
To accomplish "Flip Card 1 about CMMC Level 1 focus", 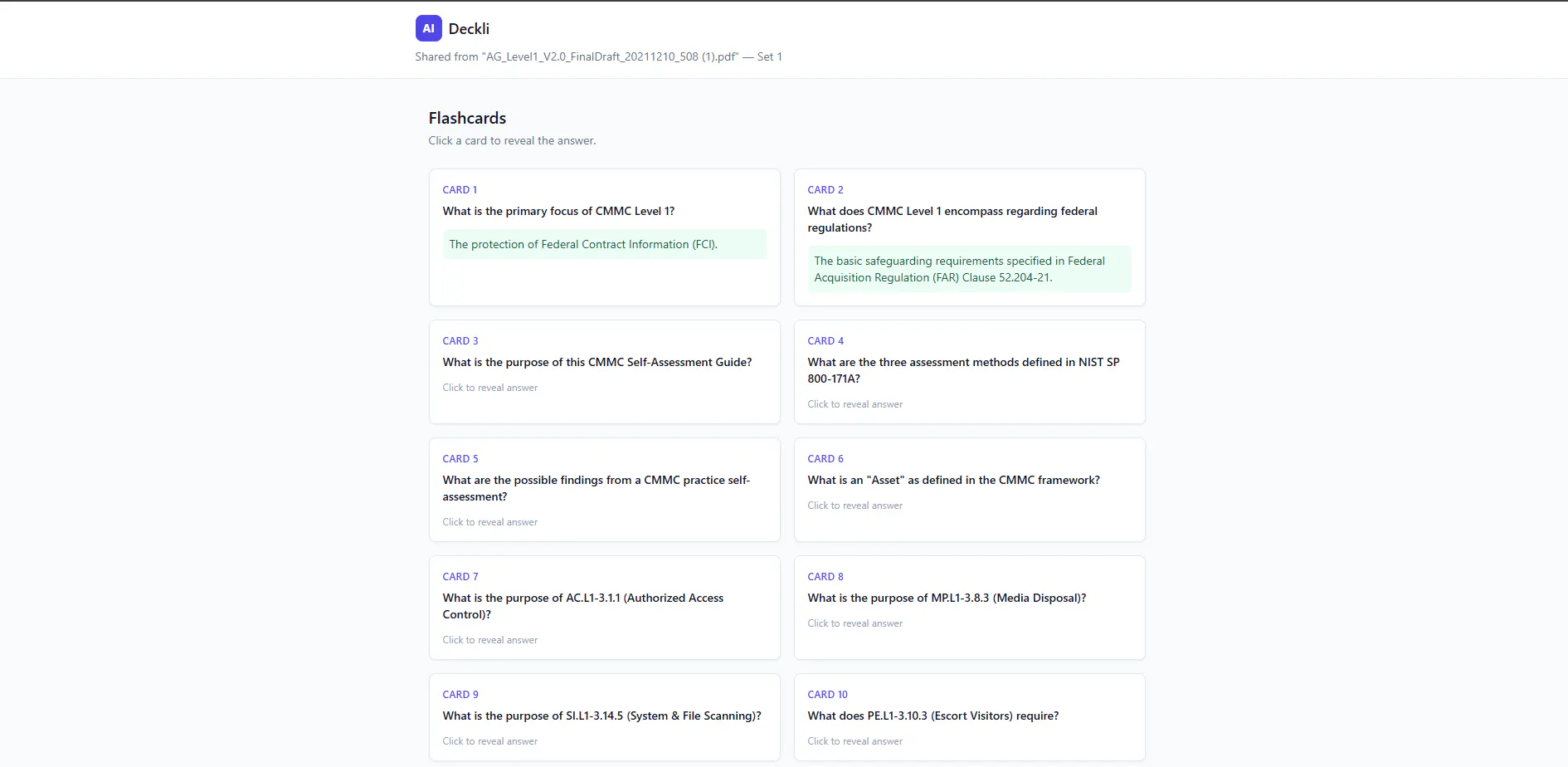I will point(604,237).
